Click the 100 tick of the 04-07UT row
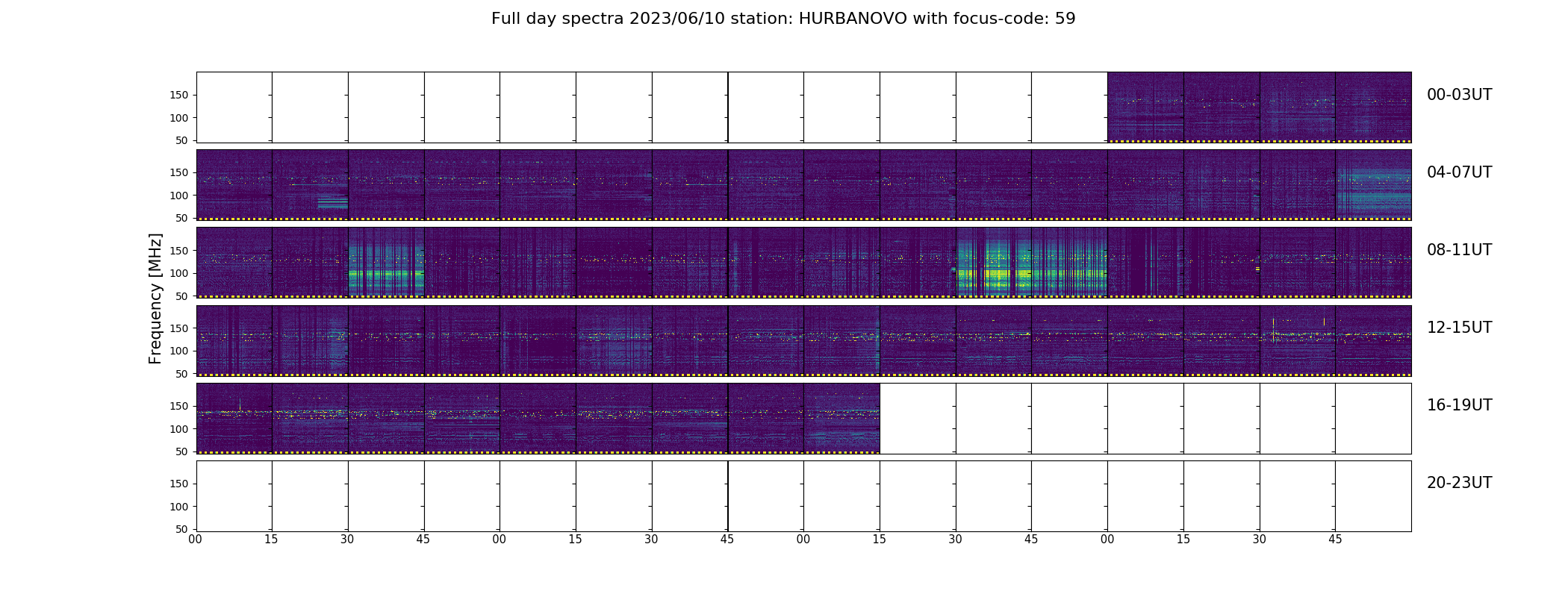Image resolution: width=1568 pixels, height=597 pixels. pos(179,196)
